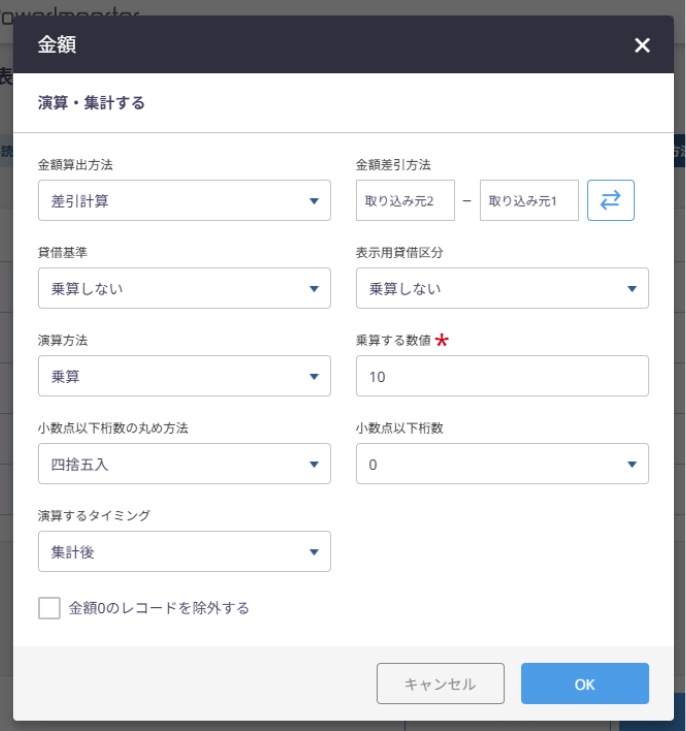This screenshot has width=686, height=731.
Task: Click the 金額 dialog title
Action: 57,45
